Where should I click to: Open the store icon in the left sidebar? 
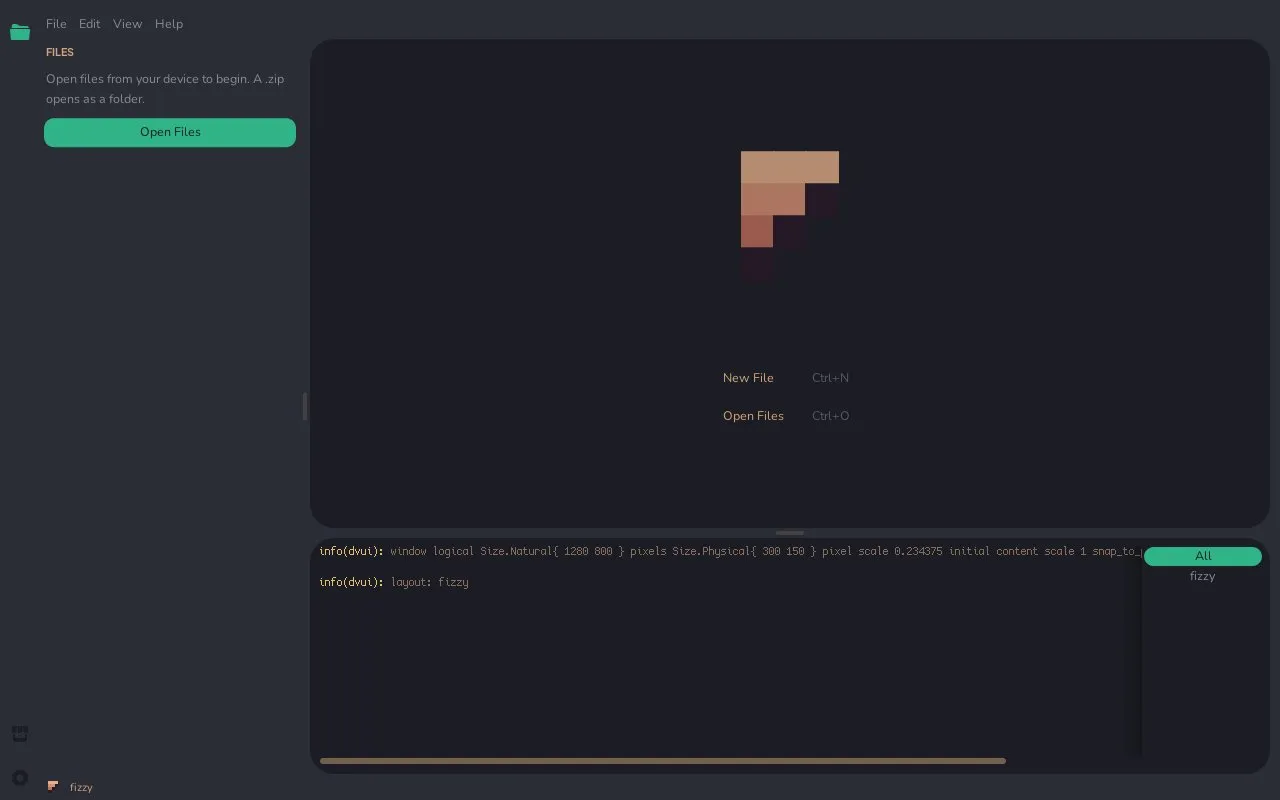point(20,734)
